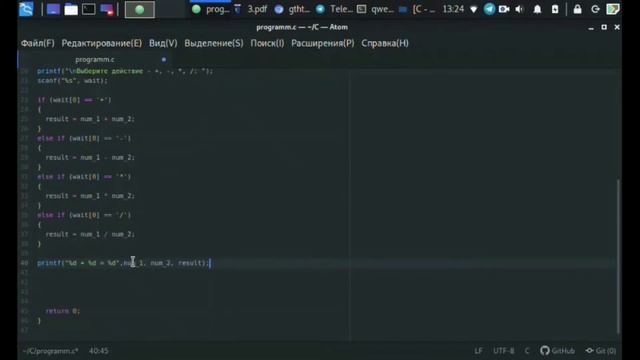This screenshot has height=360, width=640.
Task: Select the programm.c editor tab
Action: coord(95,60)
